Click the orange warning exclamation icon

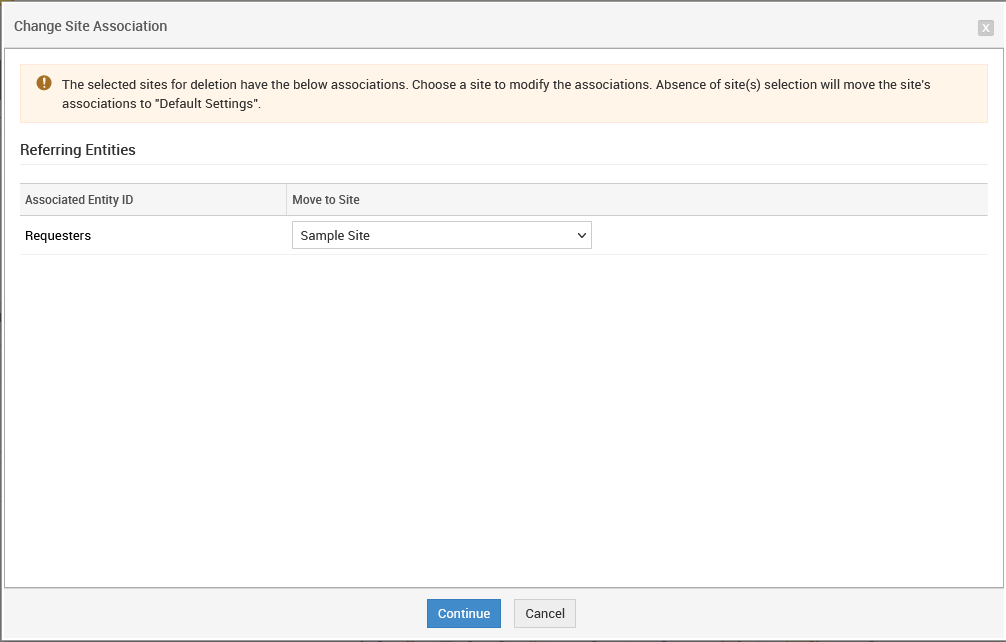[x=44, y=83]
